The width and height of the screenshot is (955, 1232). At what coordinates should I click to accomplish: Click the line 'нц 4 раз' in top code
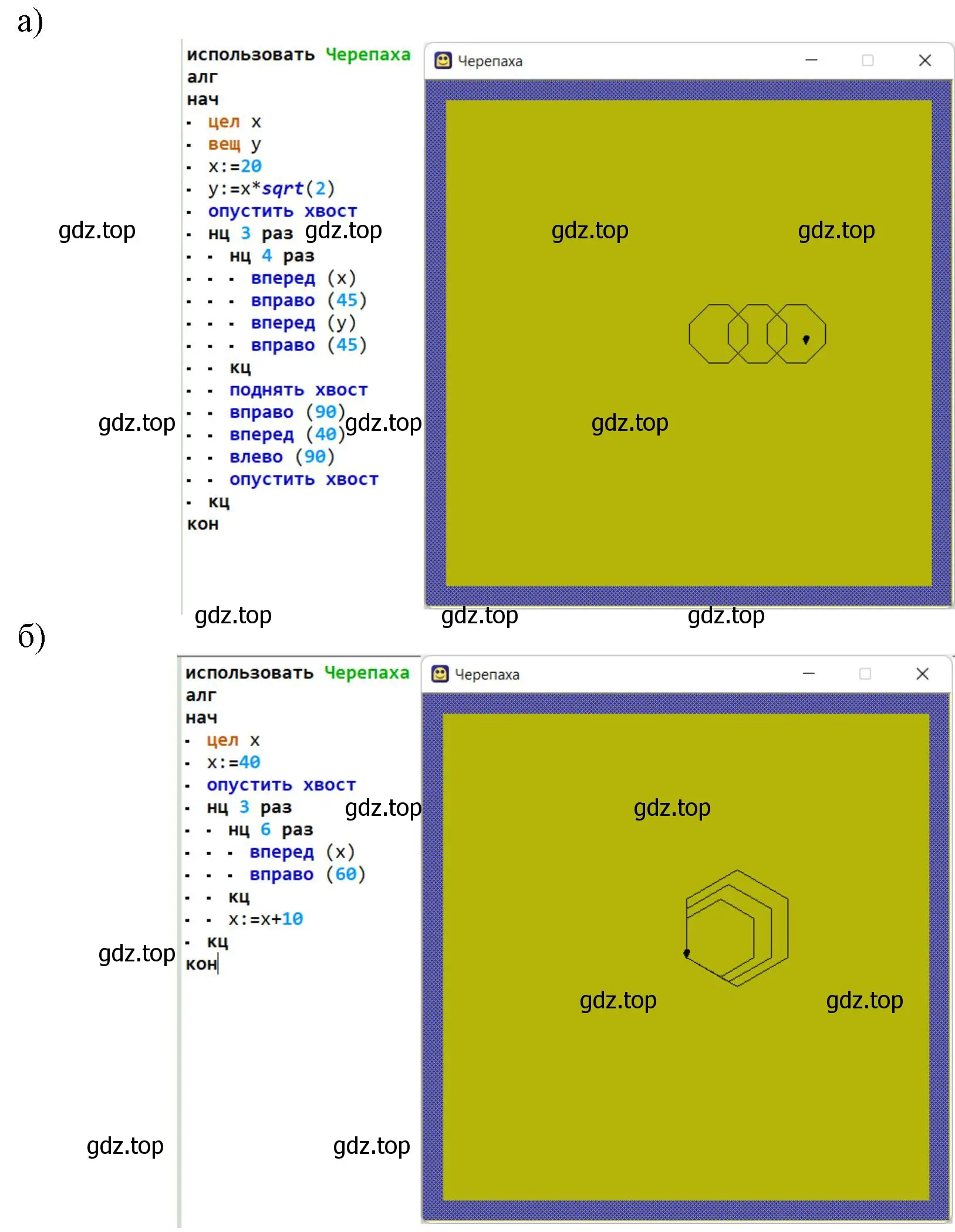(272, 256)
